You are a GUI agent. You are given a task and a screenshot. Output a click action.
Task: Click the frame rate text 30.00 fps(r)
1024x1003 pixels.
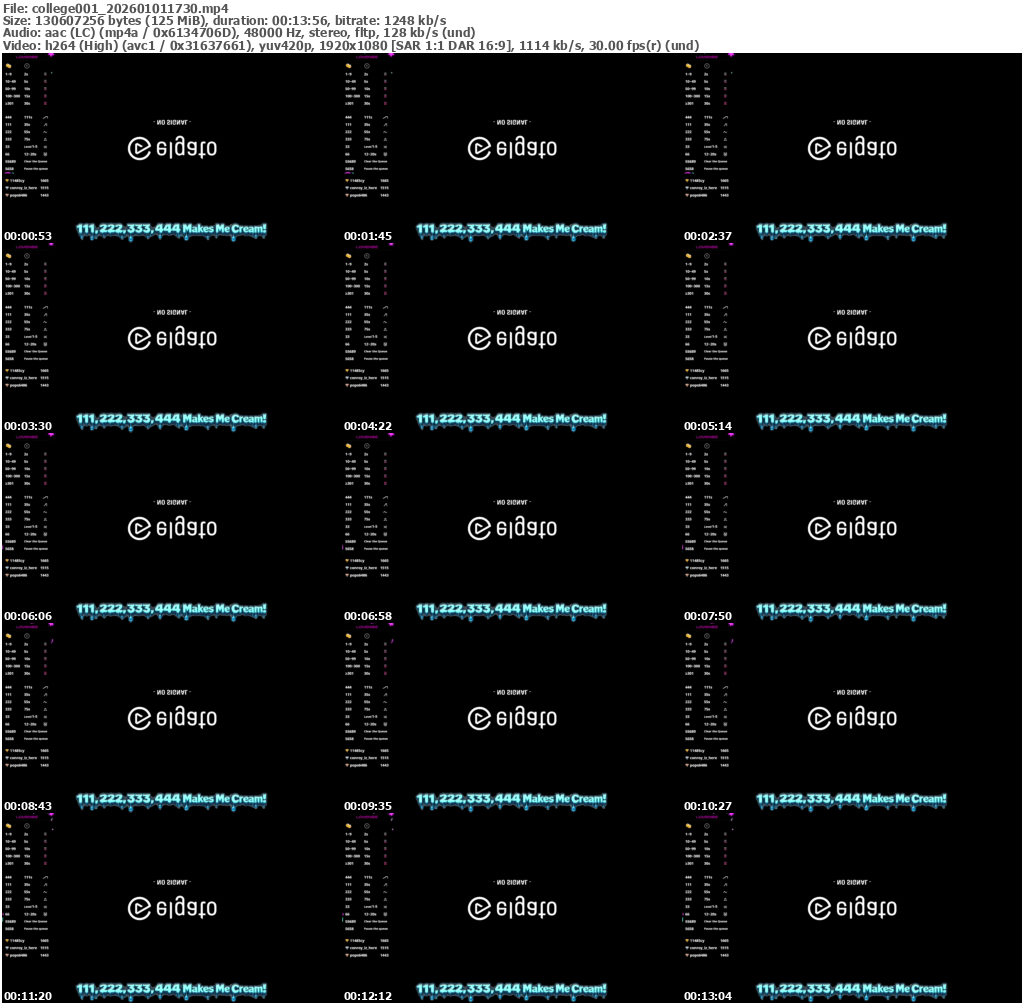[625, 46]
